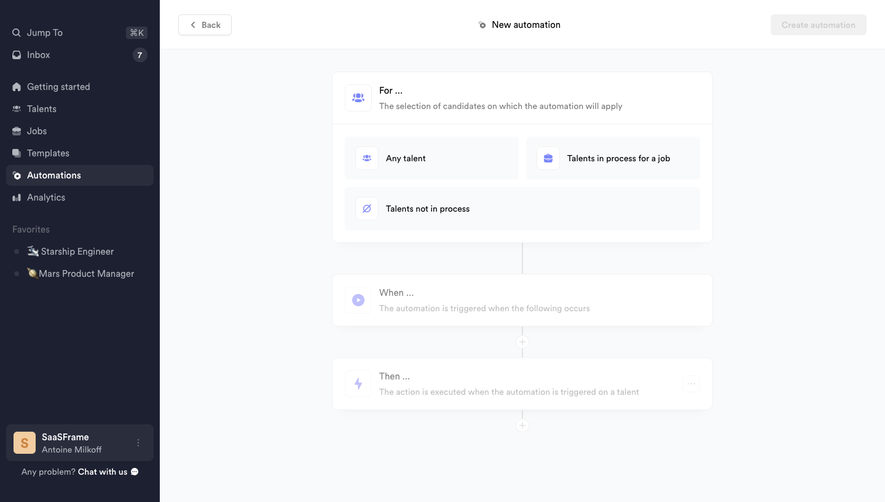Open the Templates section

coord(80,153)
